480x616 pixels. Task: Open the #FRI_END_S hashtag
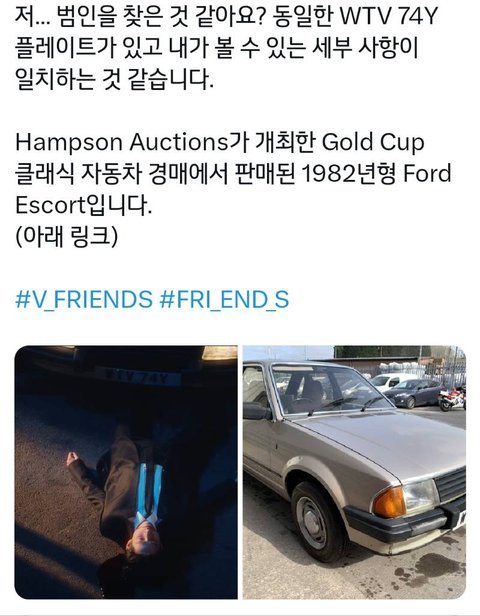point(224,299)
